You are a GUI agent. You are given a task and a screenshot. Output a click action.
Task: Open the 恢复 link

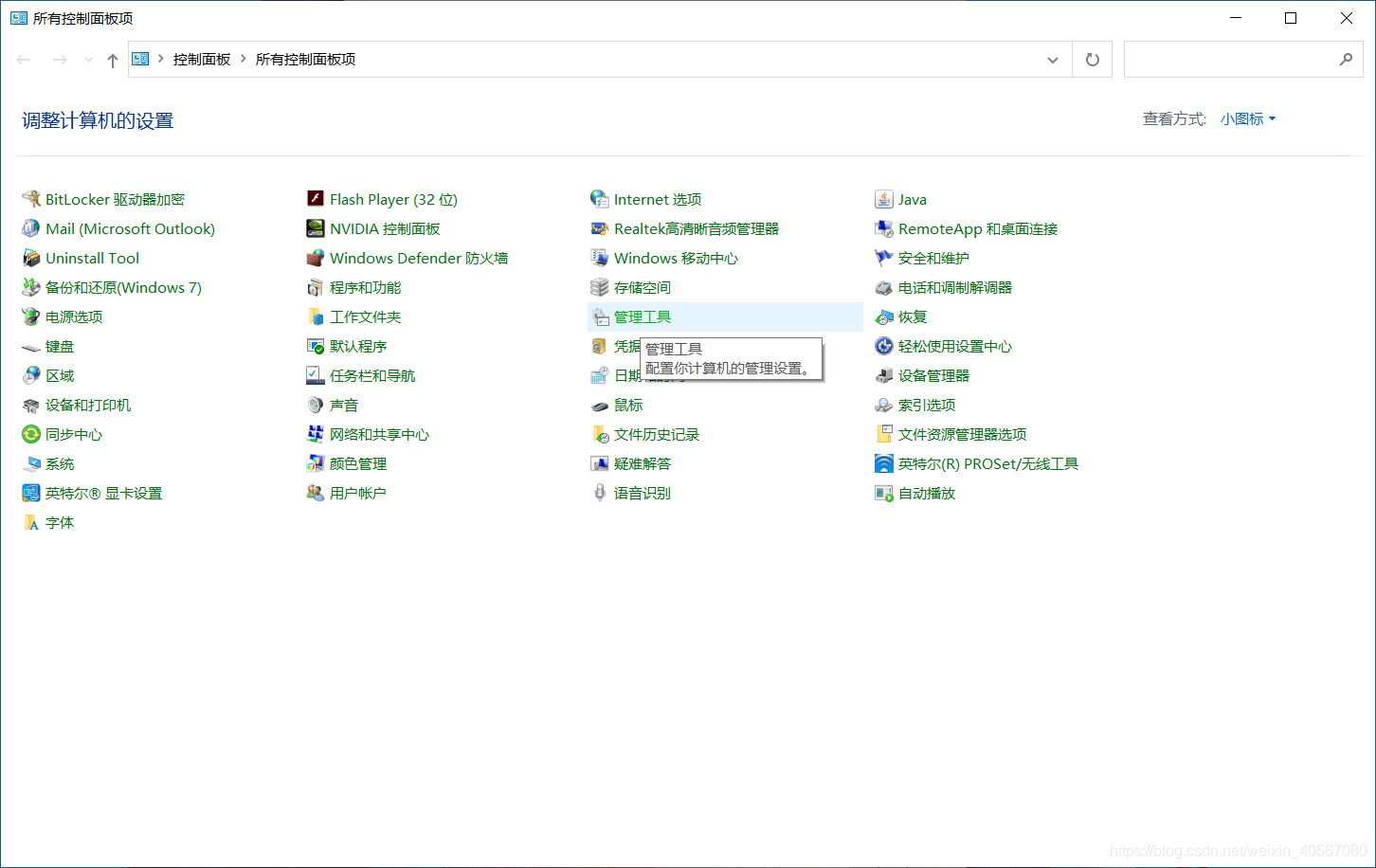912,316
